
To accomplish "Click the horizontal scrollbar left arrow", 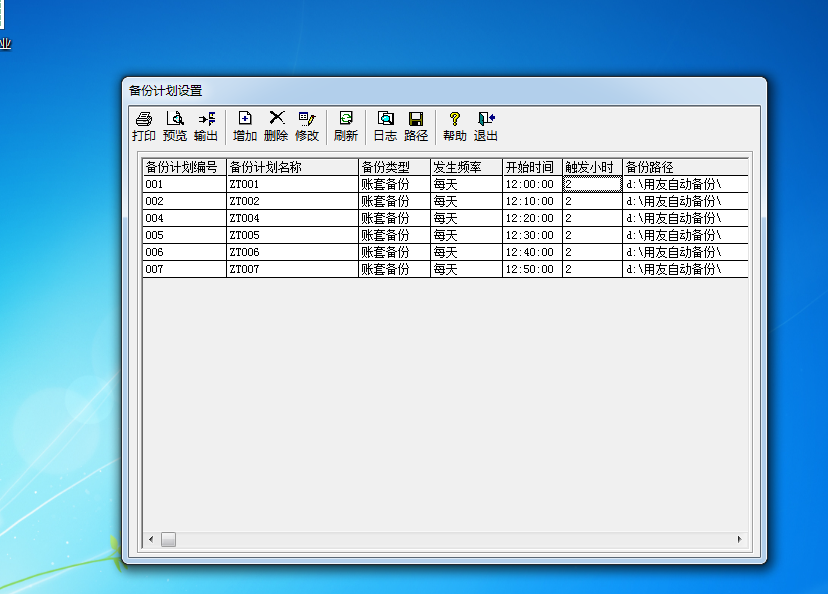I will (x=151, y=539).
